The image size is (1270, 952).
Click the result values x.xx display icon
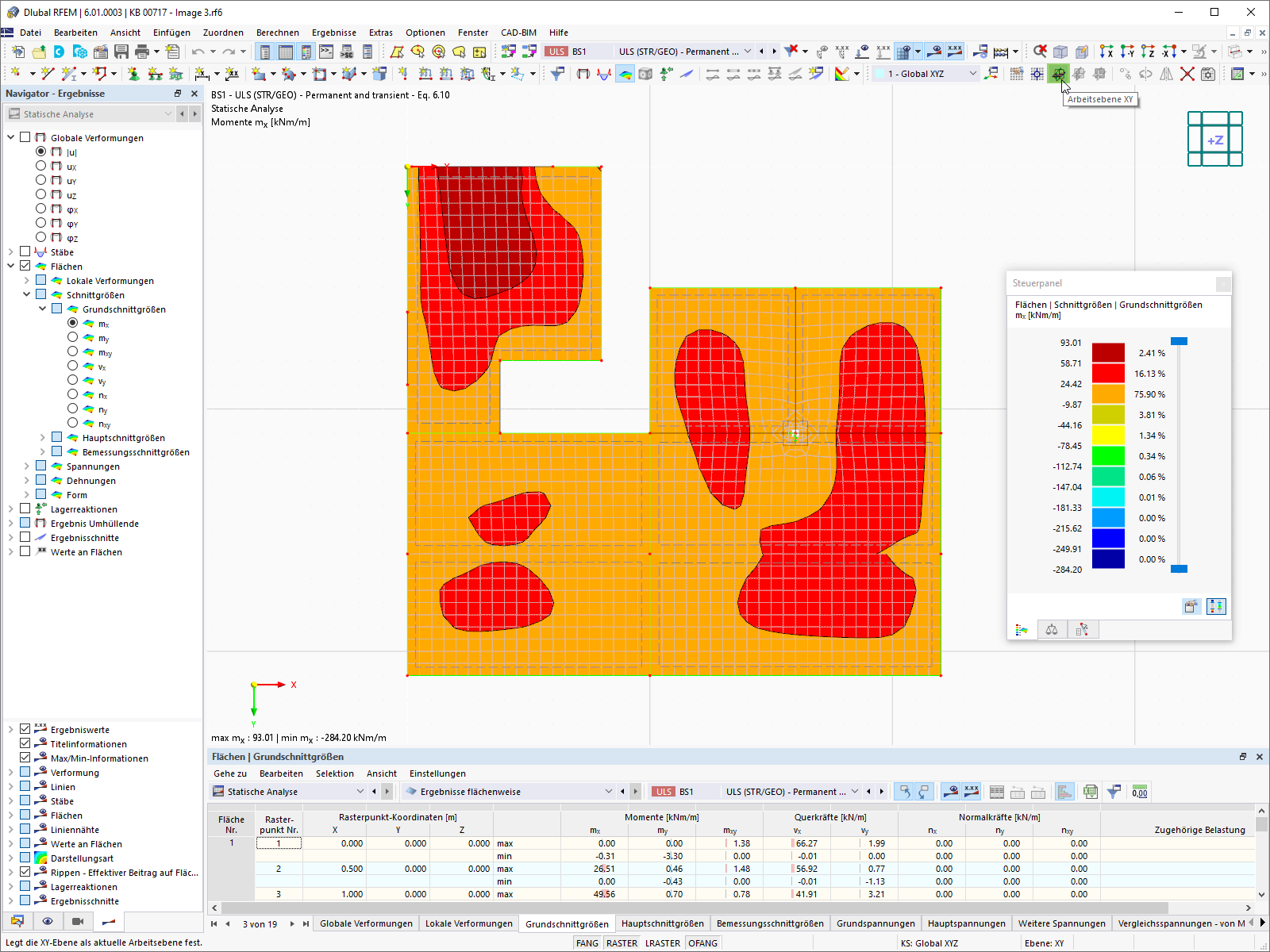[x=972, y=791]
